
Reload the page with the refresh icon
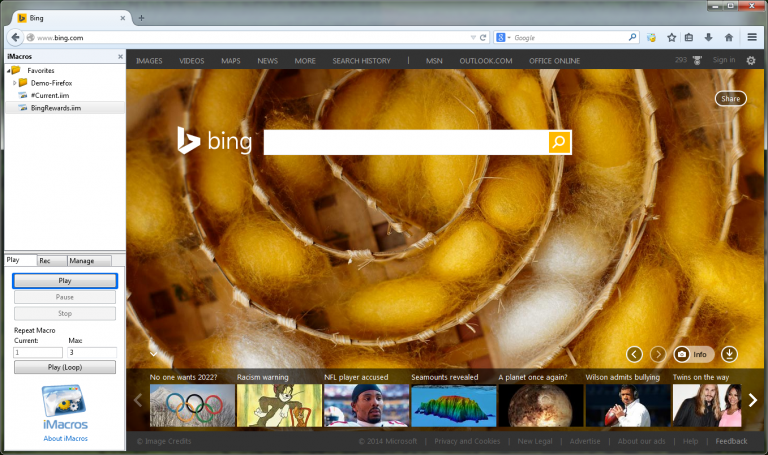coord(483,37)
